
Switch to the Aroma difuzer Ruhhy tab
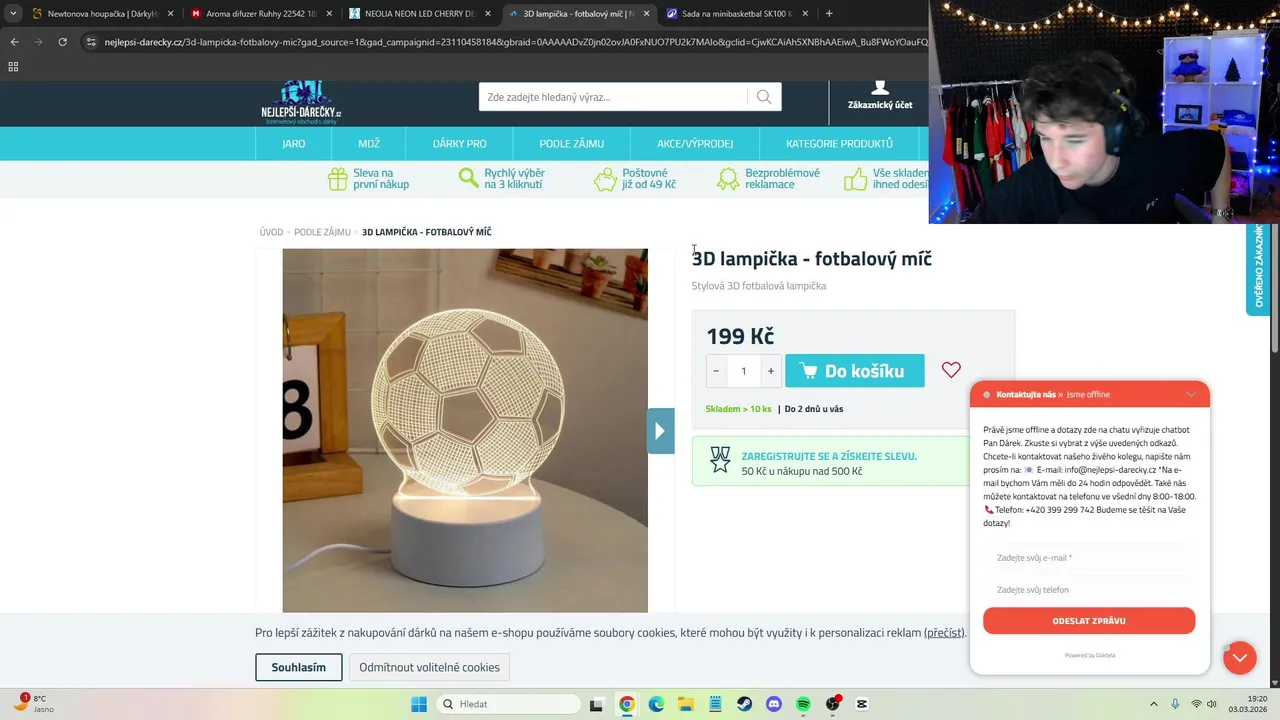click(260, 14)
